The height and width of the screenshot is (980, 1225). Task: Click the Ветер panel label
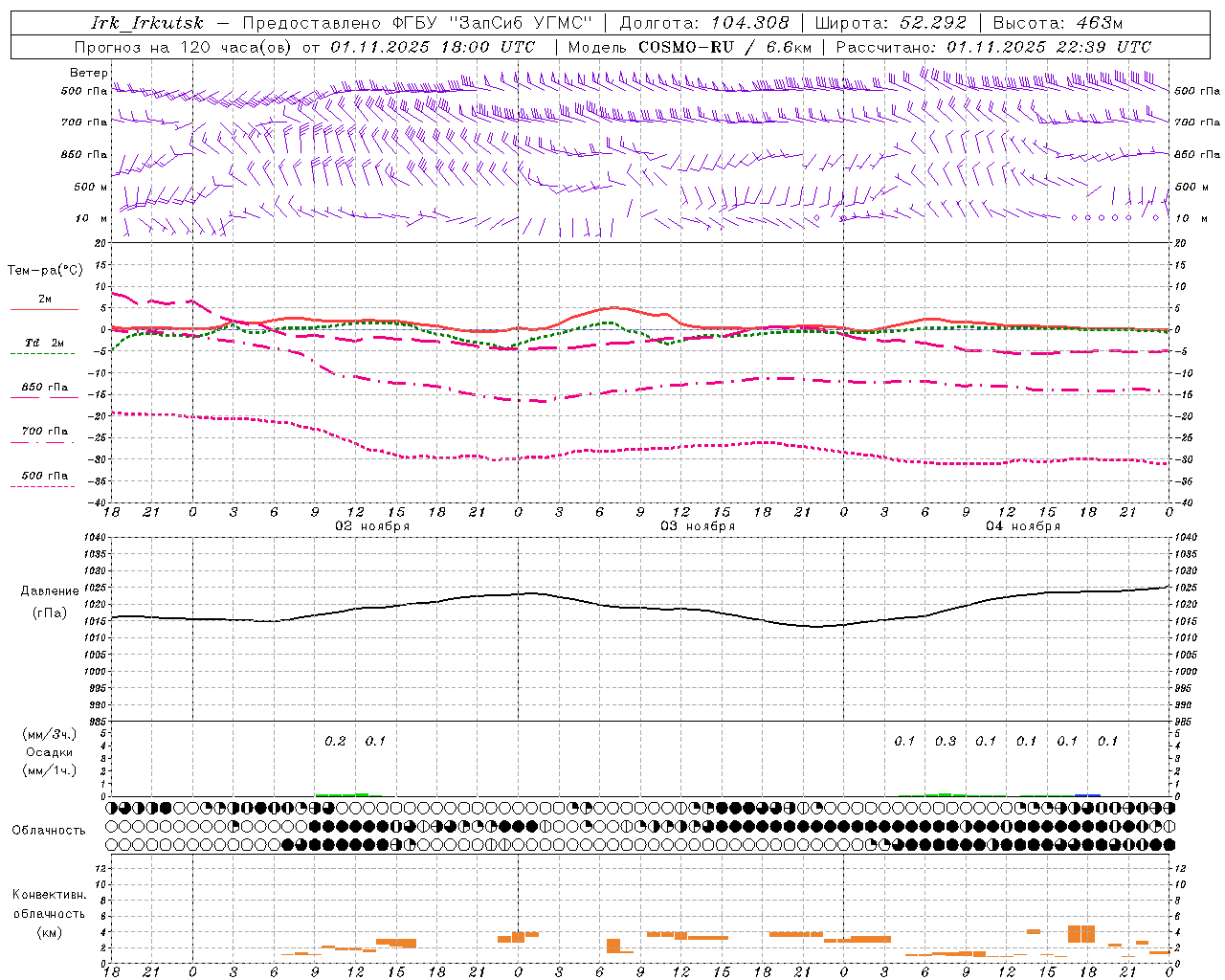pyautogui.click(x=89, y=73)
